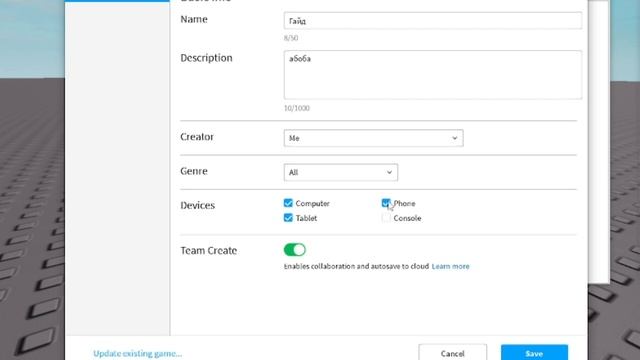Expand the Genre dropdown set to All
Viewport: 640px width, 360px height.
pyautogui.click(x=341, y=172)
